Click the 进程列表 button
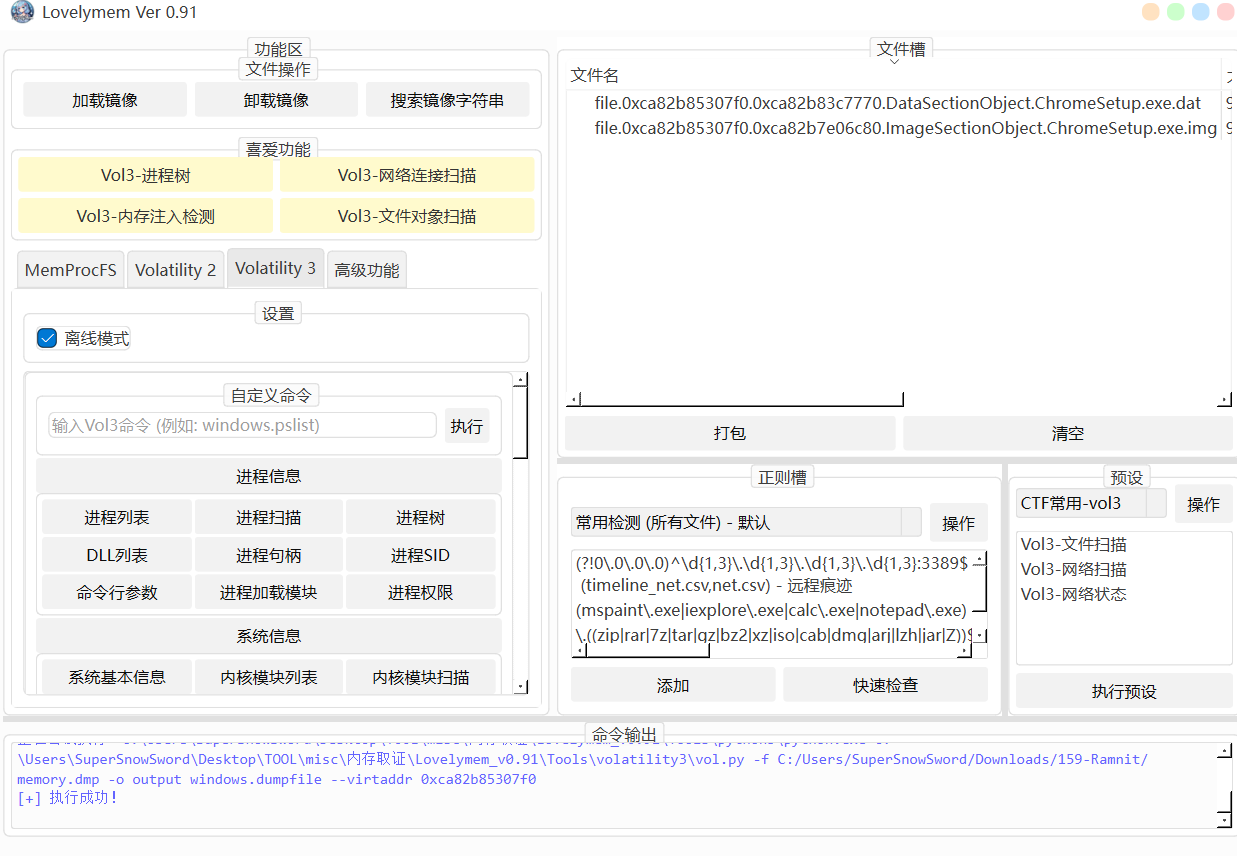This screenshot has height=856, width=1237. [117, 518]
